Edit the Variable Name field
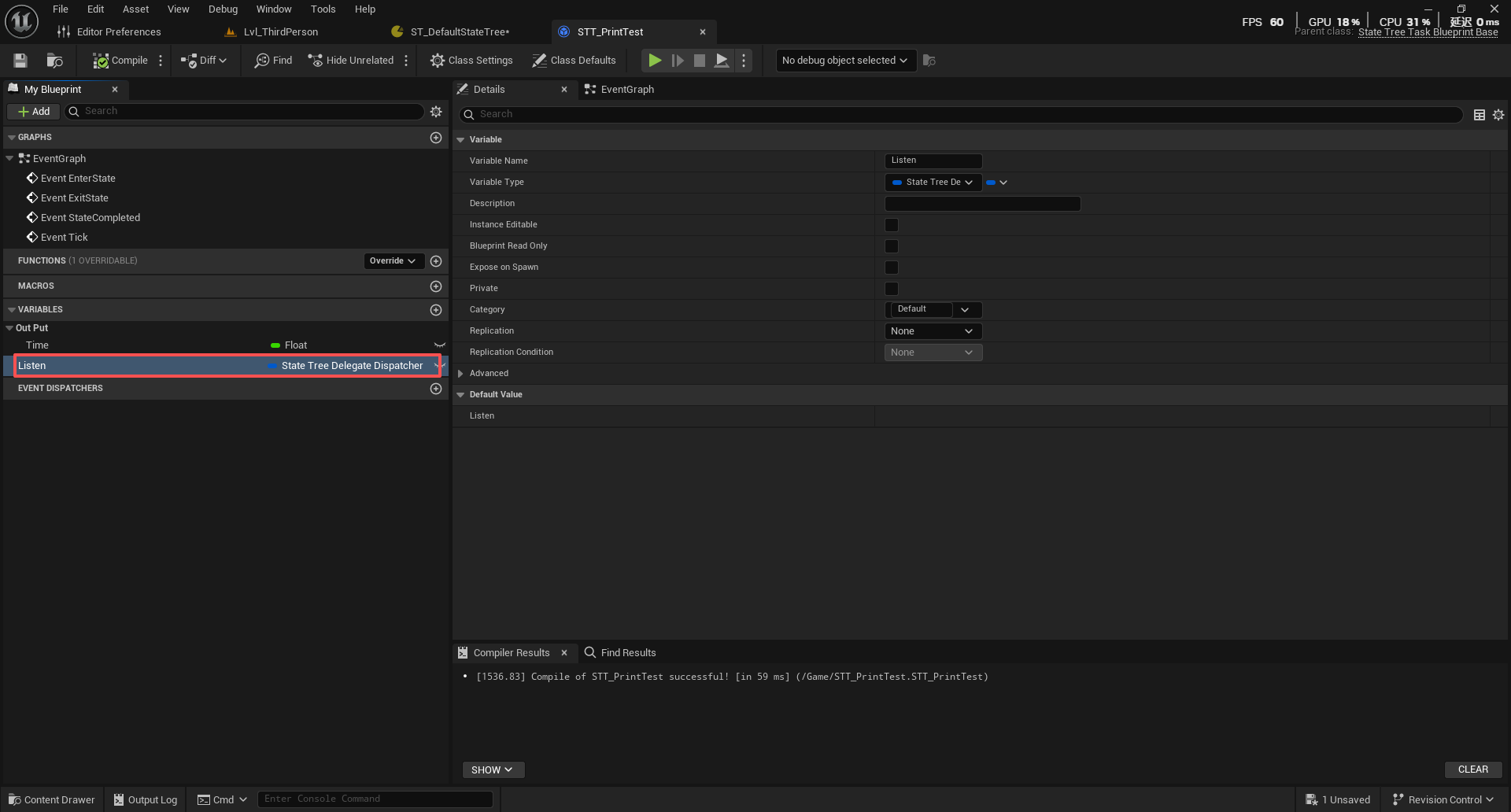 tap(933, 161)
